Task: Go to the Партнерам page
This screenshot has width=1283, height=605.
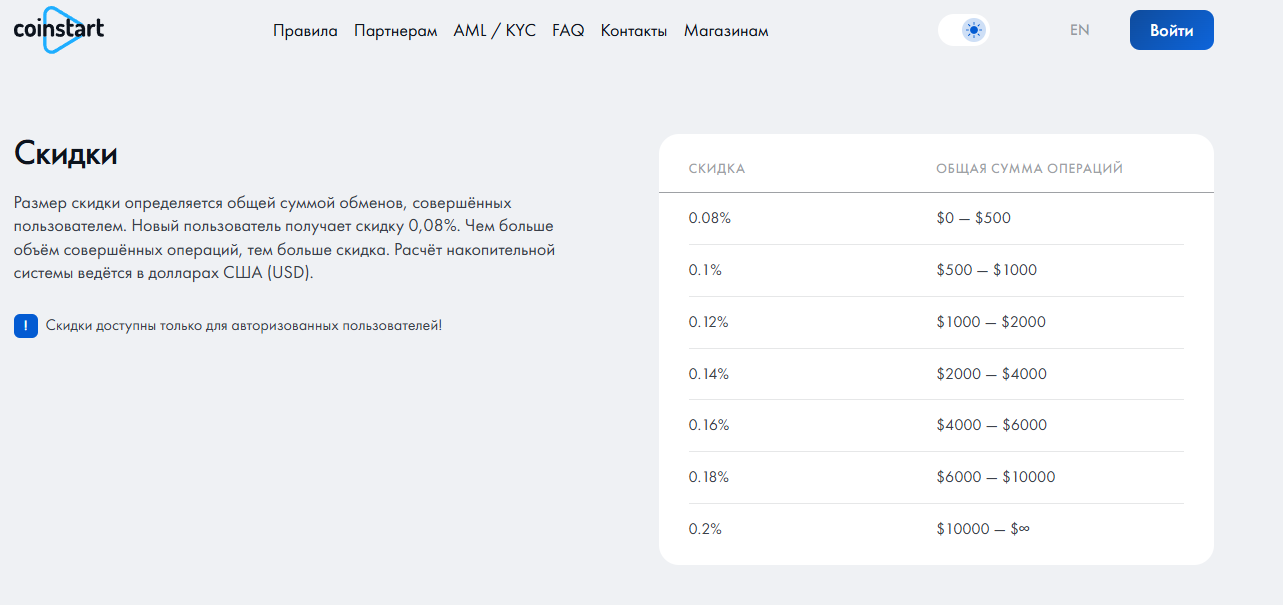Action: click(x=395, y=31)
